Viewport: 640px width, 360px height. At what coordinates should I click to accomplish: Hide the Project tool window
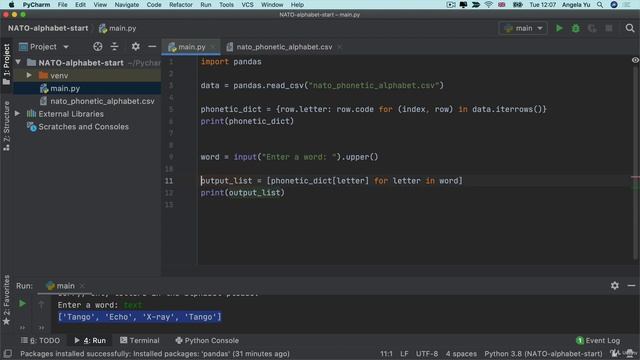tap(152, 47)
